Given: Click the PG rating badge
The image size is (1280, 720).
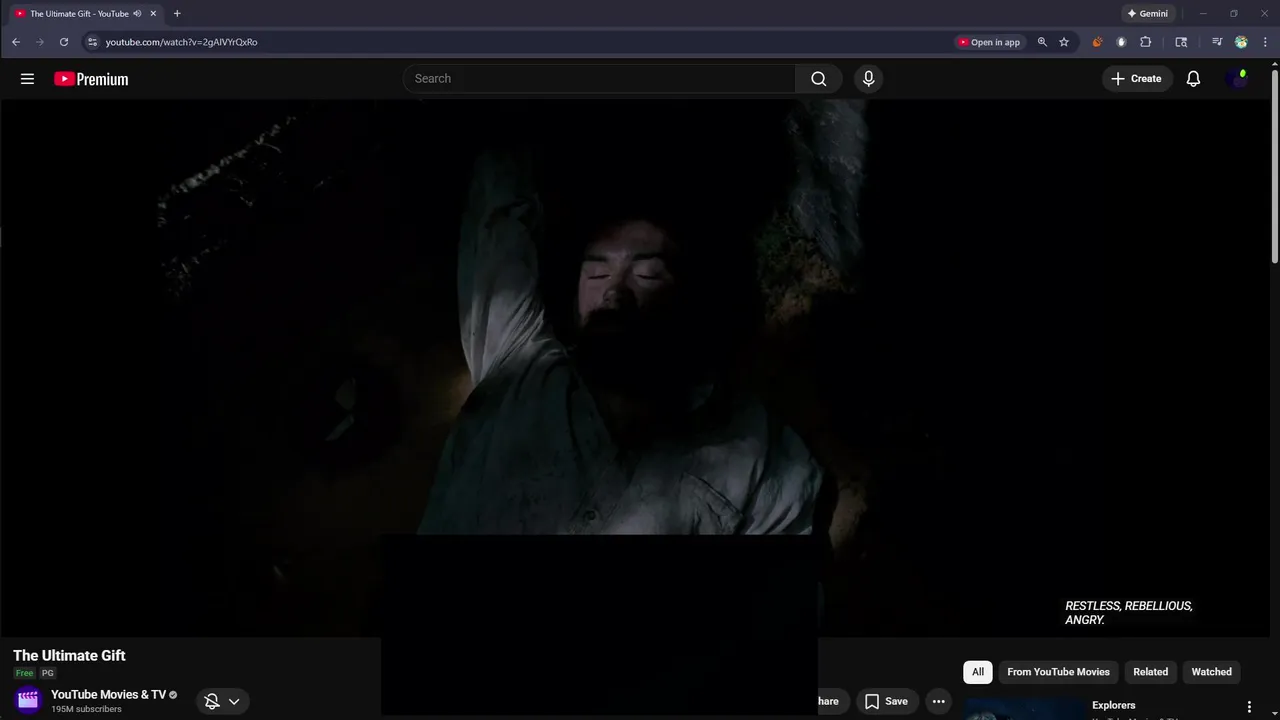Looking at the screenshot, I should (x=47, y=673).
